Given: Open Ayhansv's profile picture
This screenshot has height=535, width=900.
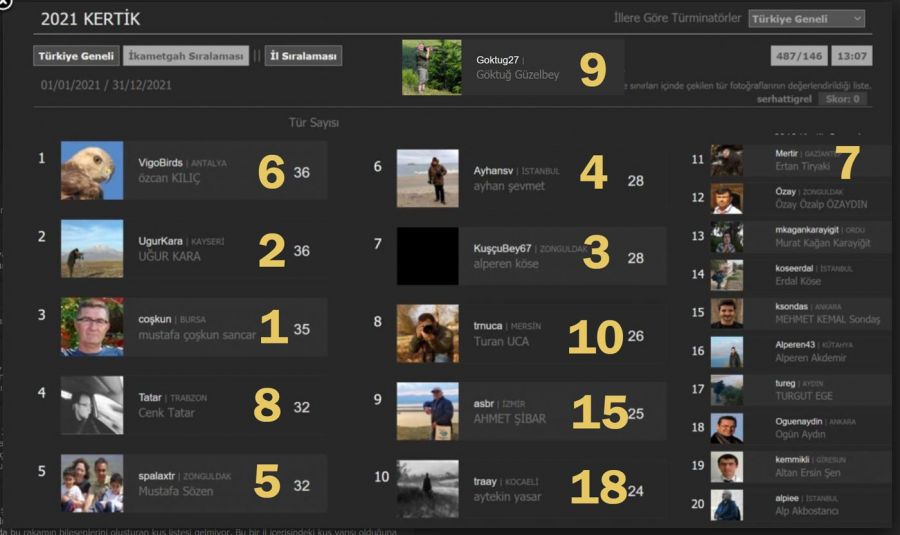Looking at the screenshot, I should coord(427,178).
